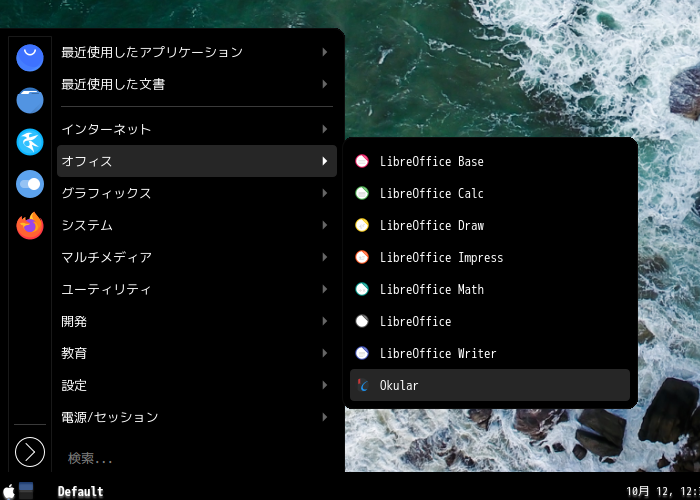Expand the インターネット category
The width and height of the screenshot is (700, 500).
click(x=197, y=129)
